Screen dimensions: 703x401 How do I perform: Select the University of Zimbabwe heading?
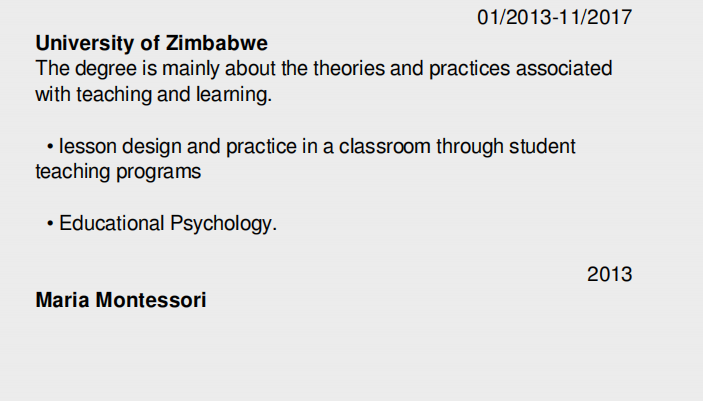tap(152, 44)
